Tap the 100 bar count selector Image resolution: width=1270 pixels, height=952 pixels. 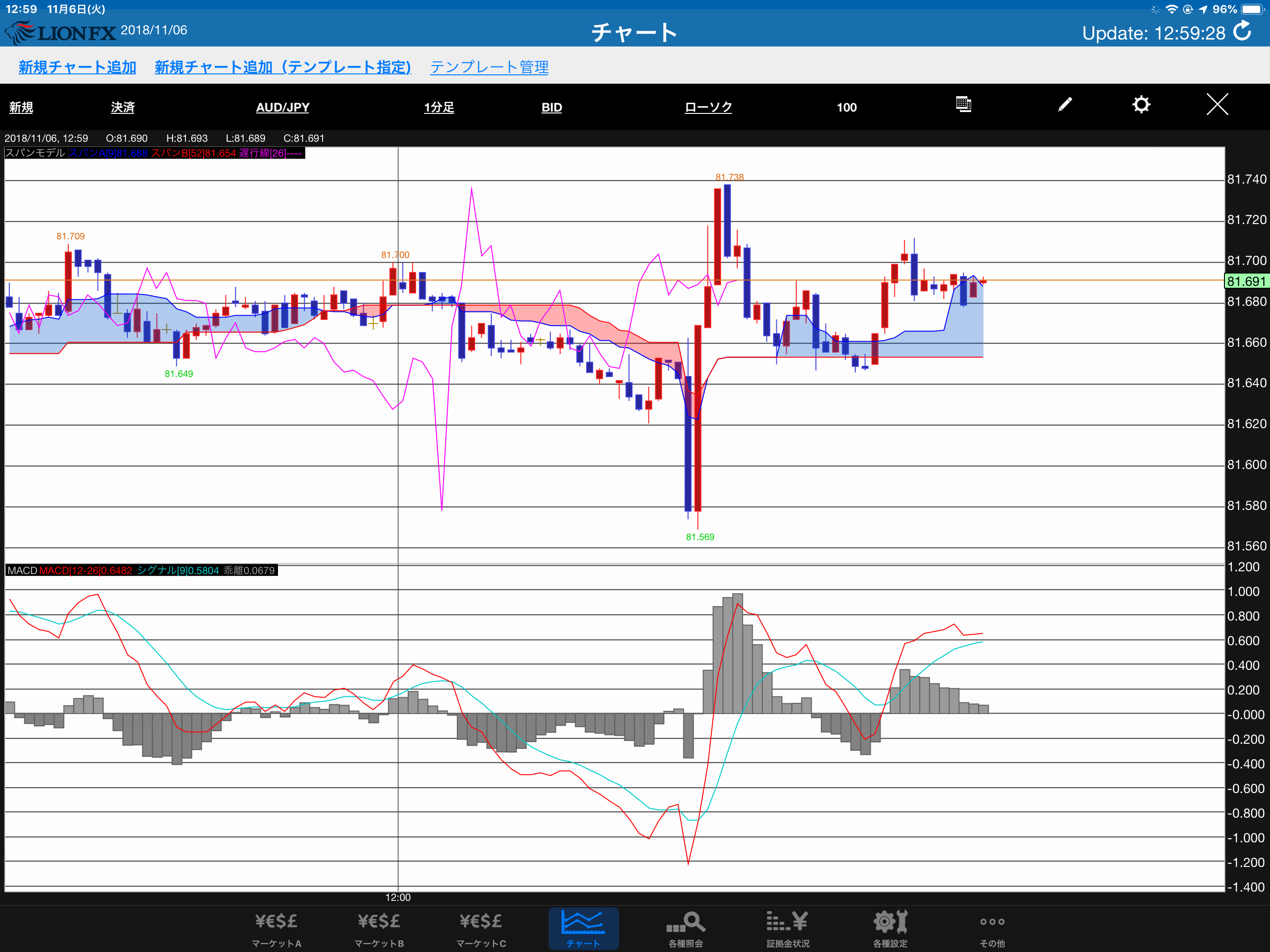847,107
